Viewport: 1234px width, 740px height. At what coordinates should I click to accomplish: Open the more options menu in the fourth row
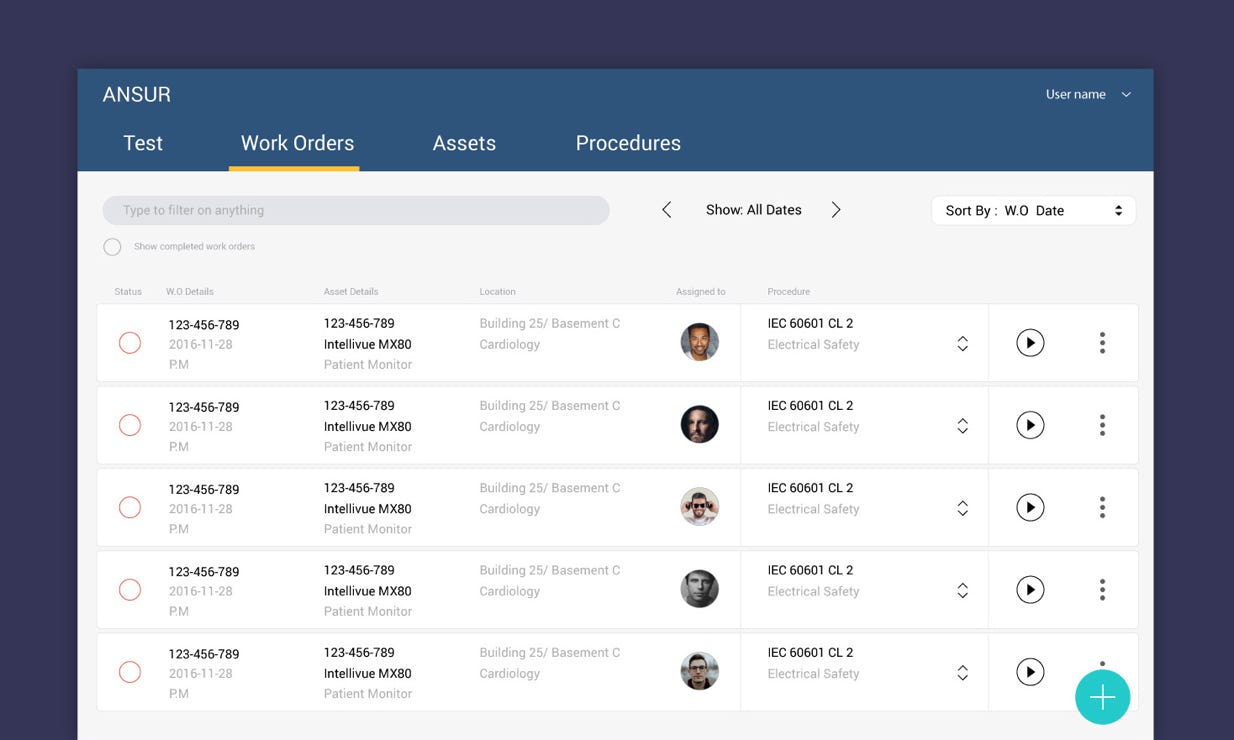coord(1102,590)
